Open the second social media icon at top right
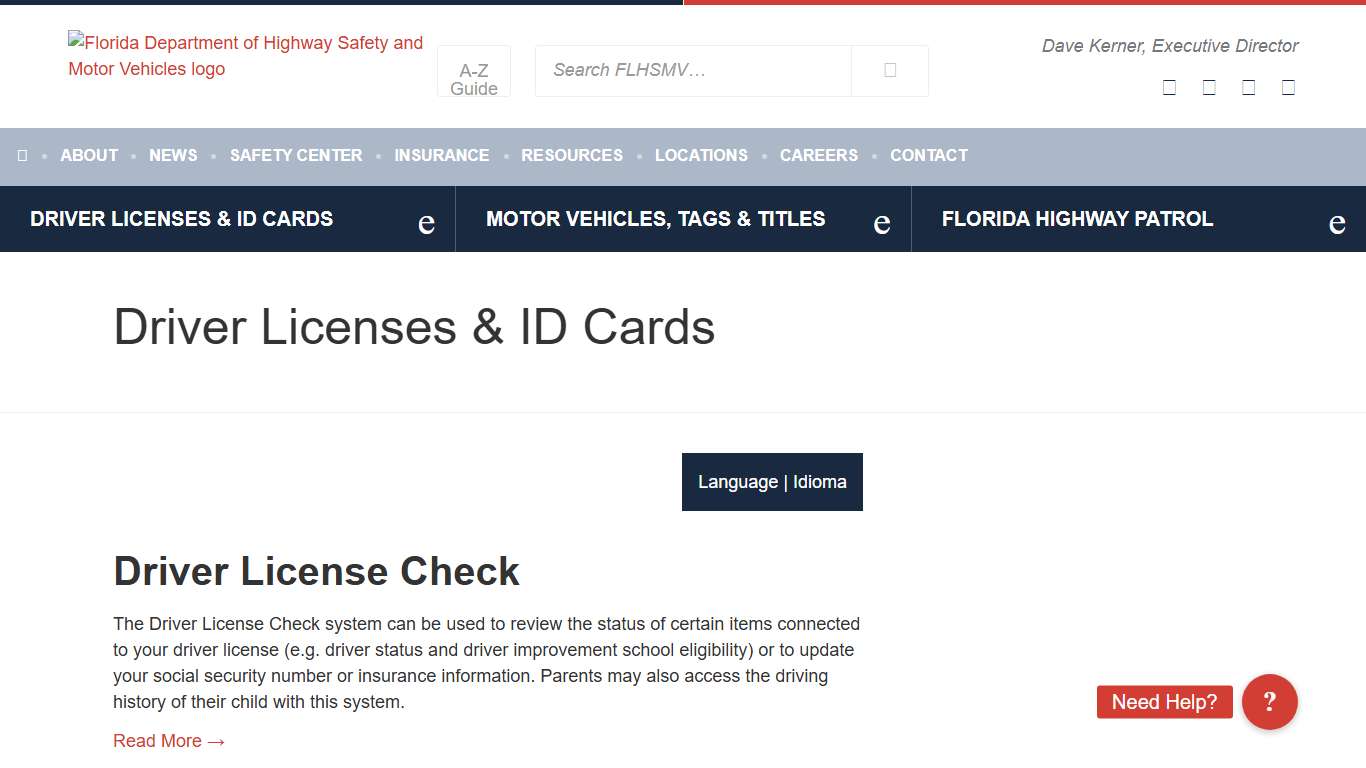This screenshot has height=768, width=1366. (1208, 87)
